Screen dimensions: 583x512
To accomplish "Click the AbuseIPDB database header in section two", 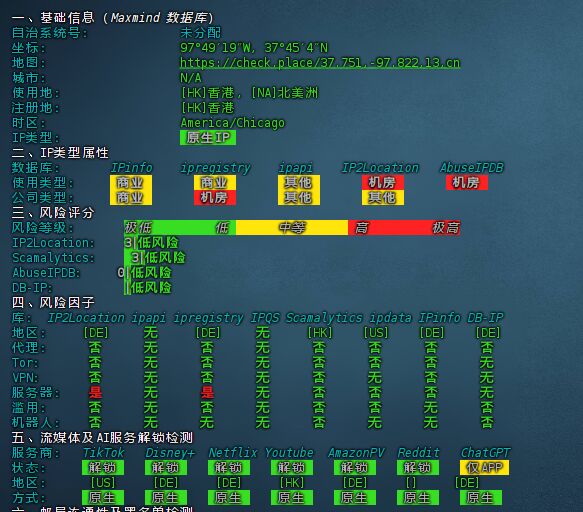I will pyautogui.click(x=472, y=168).
